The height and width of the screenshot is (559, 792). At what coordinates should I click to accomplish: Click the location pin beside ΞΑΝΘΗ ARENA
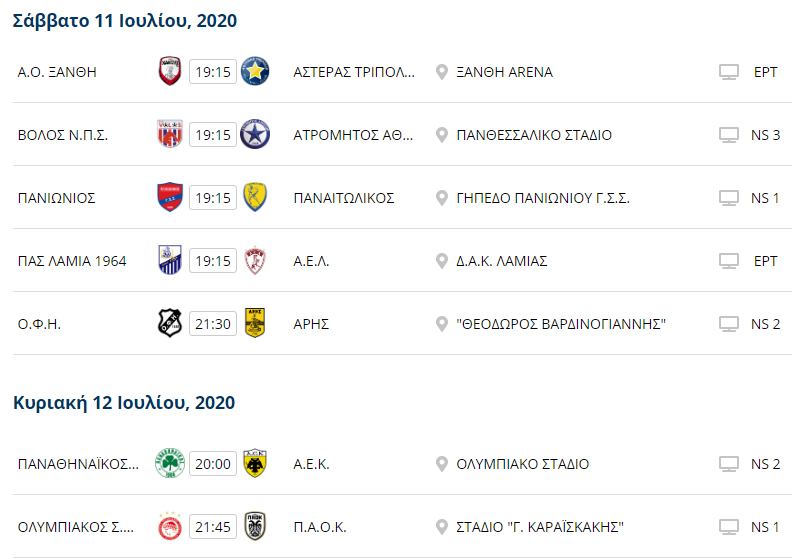click(x=441, y=72)
